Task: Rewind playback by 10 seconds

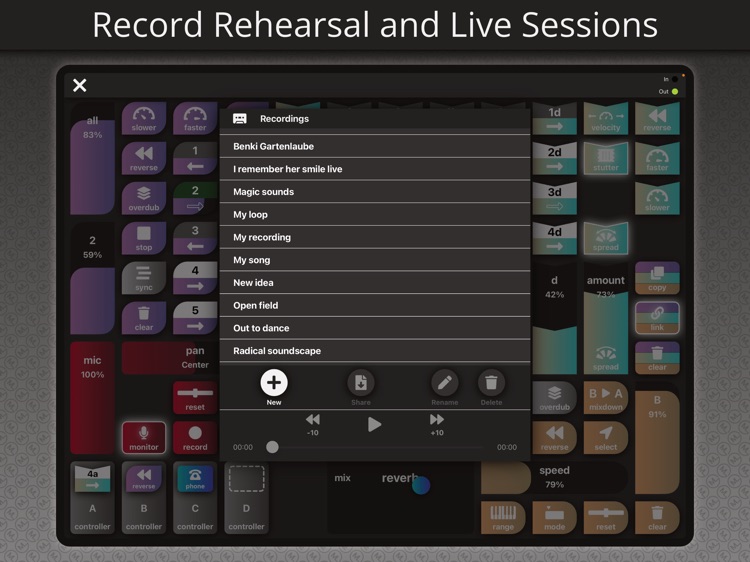Action: coord(312,424)
